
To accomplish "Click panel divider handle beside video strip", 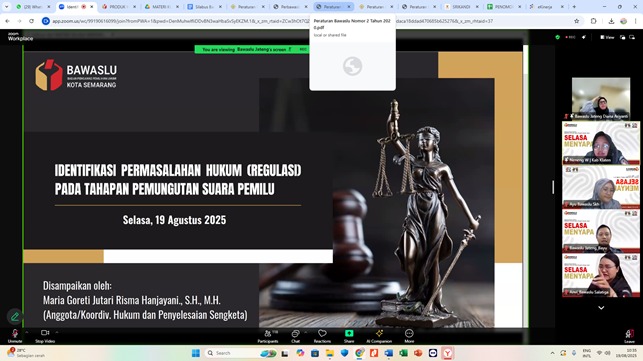I will [553, 187].
